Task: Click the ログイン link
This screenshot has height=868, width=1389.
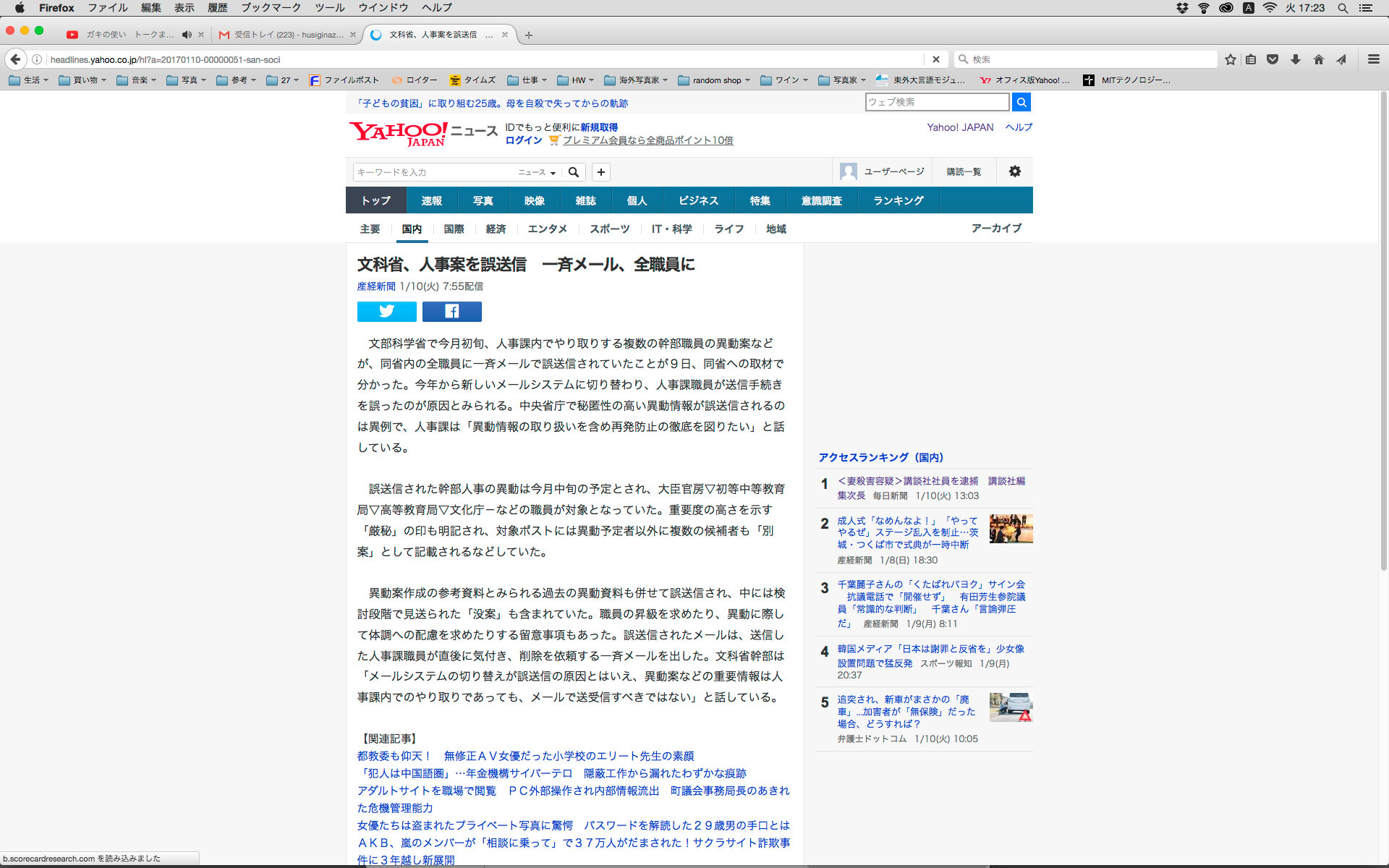Action: click(523, 140)
